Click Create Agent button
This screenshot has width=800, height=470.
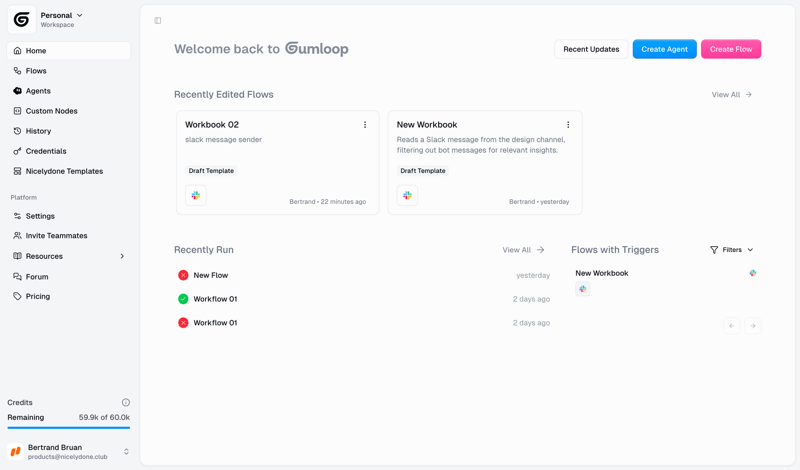coord(664,49)
